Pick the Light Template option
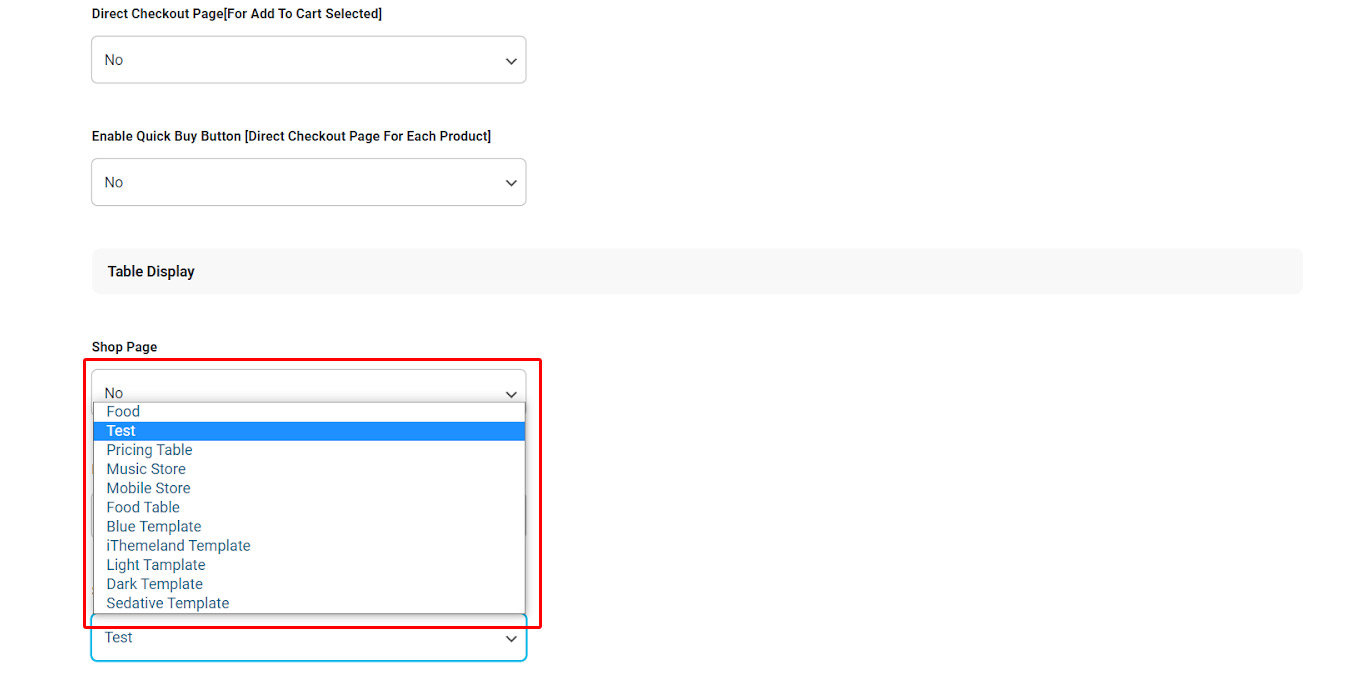The height and width of the screenshot is (690, 1357). [x=156, y=565]
